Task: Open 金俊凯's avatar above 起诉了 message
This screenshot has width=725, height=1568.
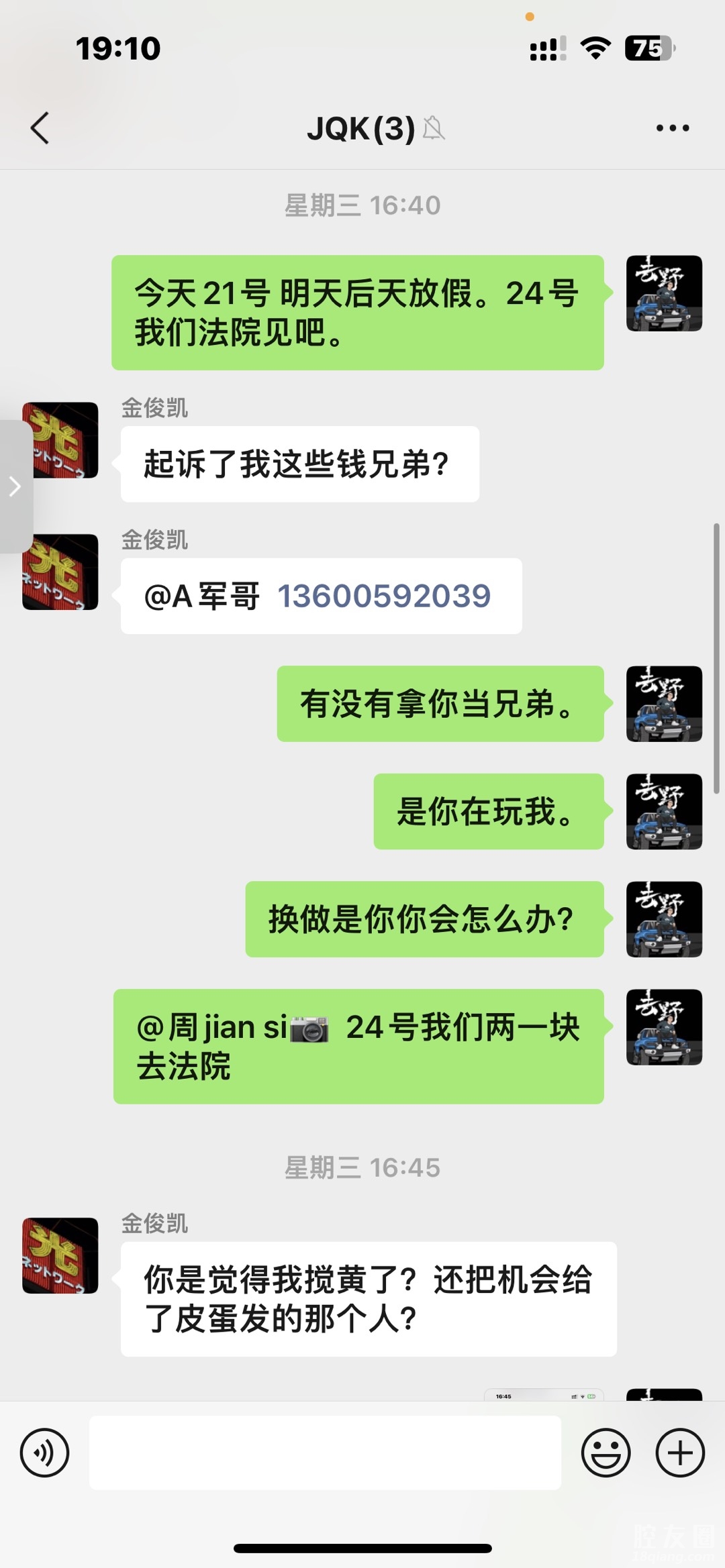Action: (60, 440)
